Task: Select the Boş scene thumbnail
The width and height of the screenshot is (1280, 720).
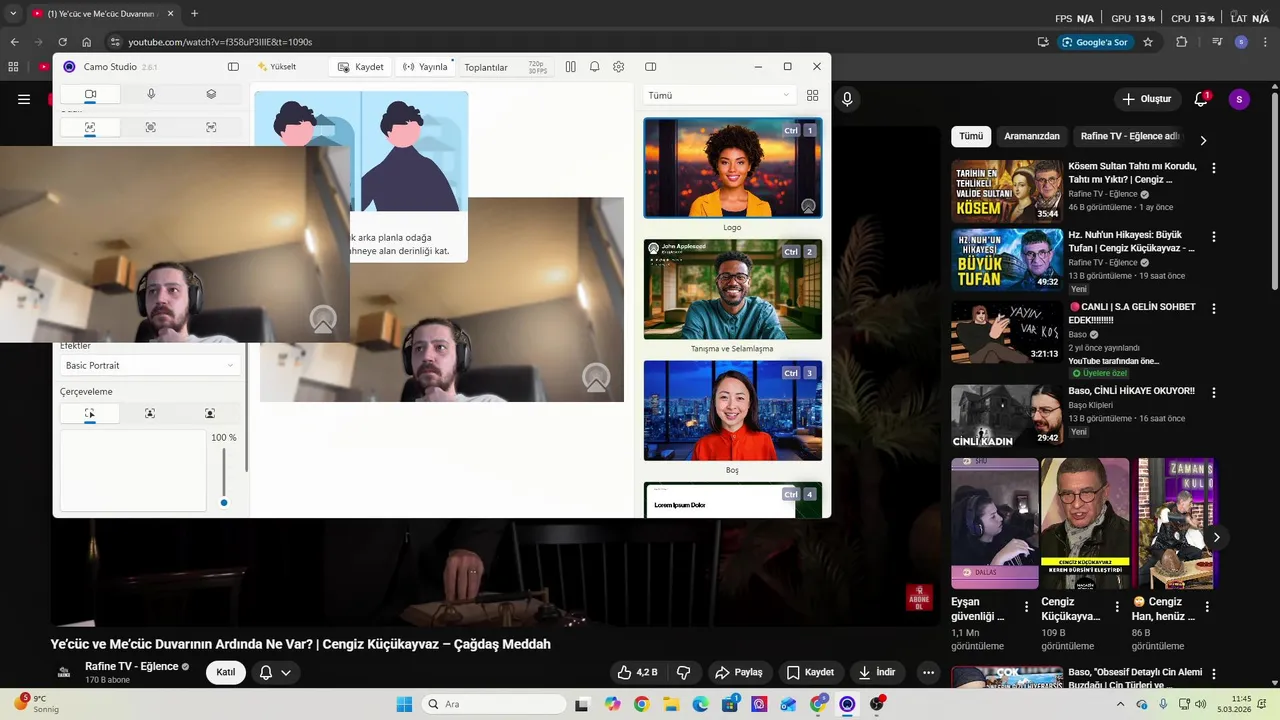Action: 733,410
